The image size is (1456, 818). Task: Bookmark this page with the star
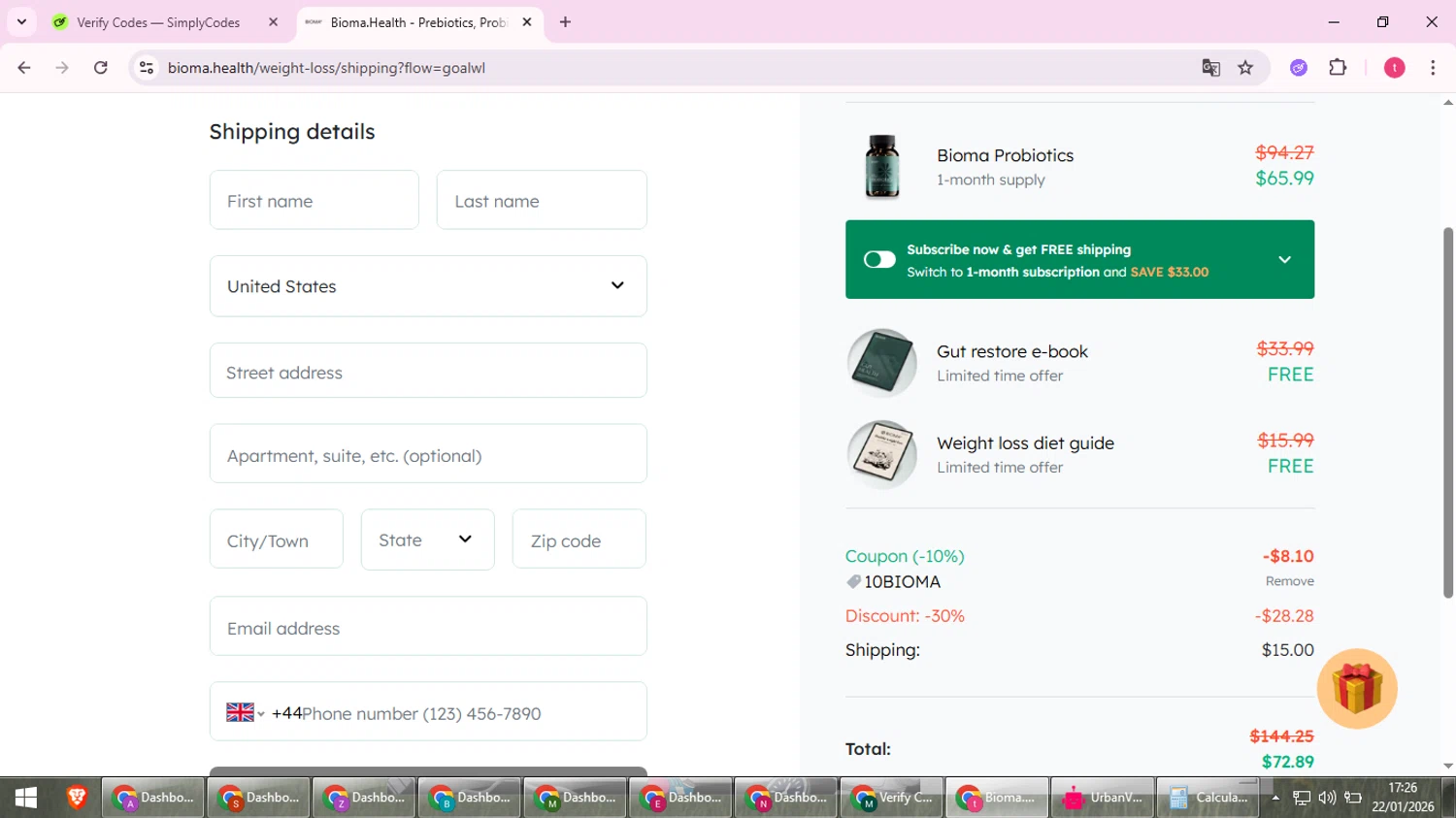click(x=1245, y=68)
